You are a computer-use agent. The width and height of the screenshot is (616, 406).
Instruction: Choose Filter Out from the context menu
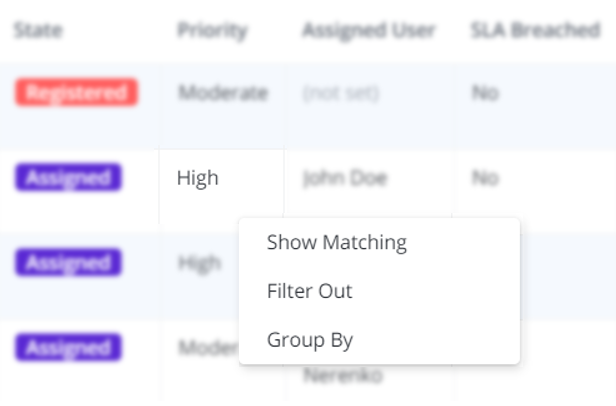(x=309, y=292)
